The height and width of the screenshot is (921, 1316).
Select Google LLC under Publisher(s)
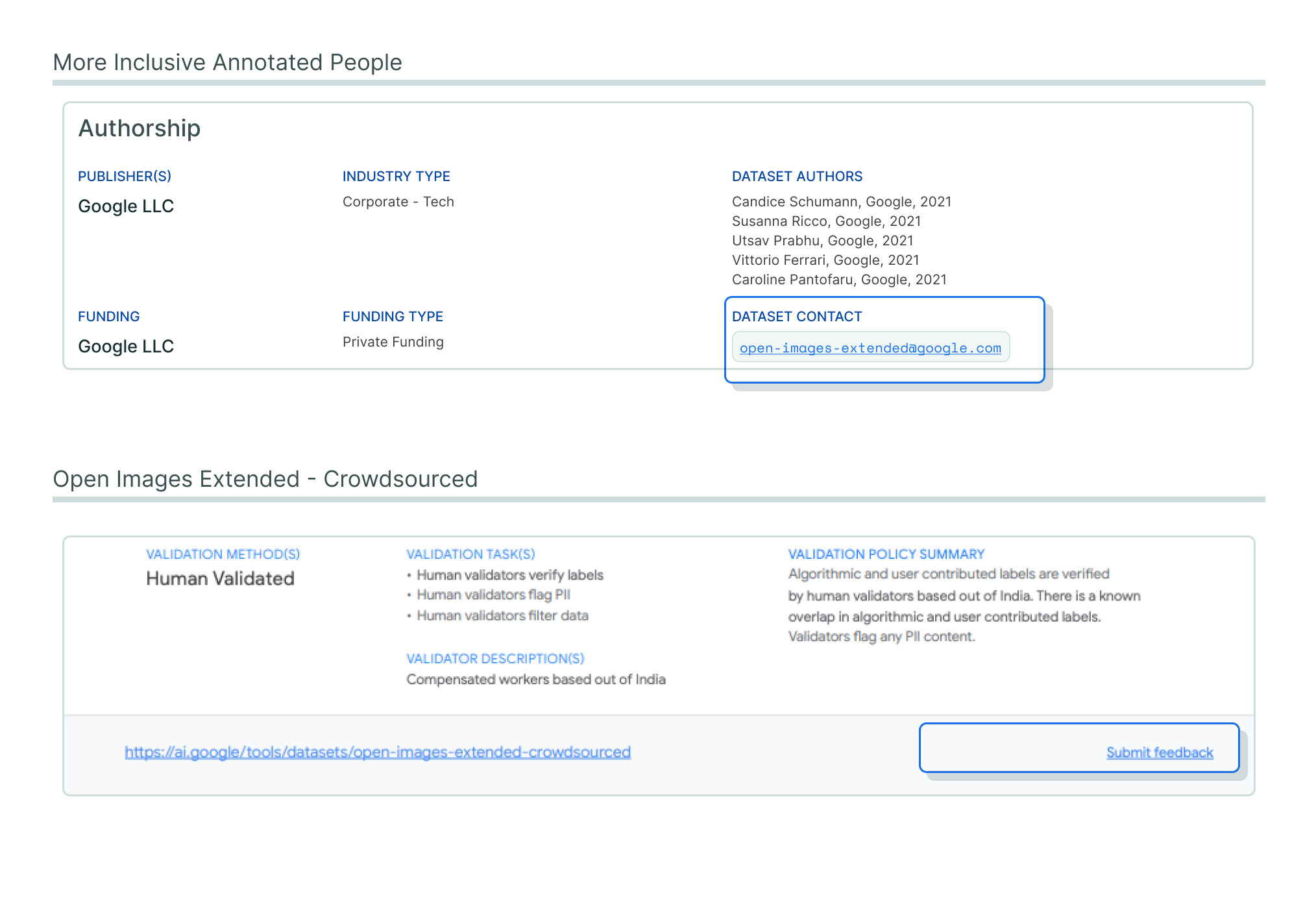(x=126, y=206)
